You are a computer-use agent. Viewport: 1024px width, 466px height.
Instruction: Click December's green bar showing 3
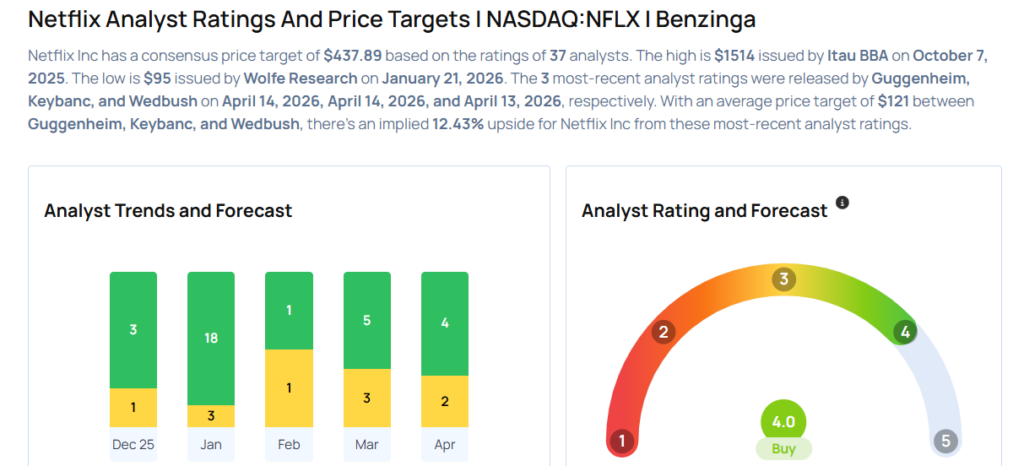click(133, 329)
